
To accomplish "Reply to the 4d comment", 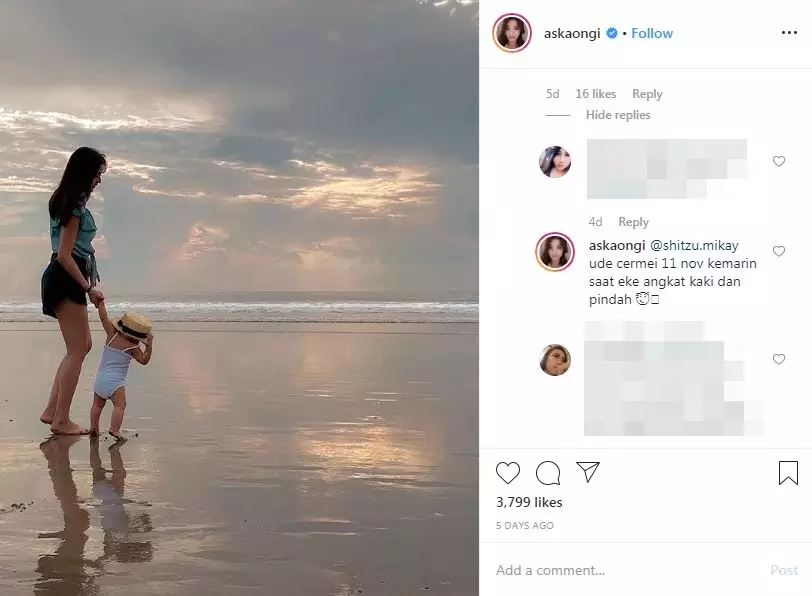I will 634,221.
